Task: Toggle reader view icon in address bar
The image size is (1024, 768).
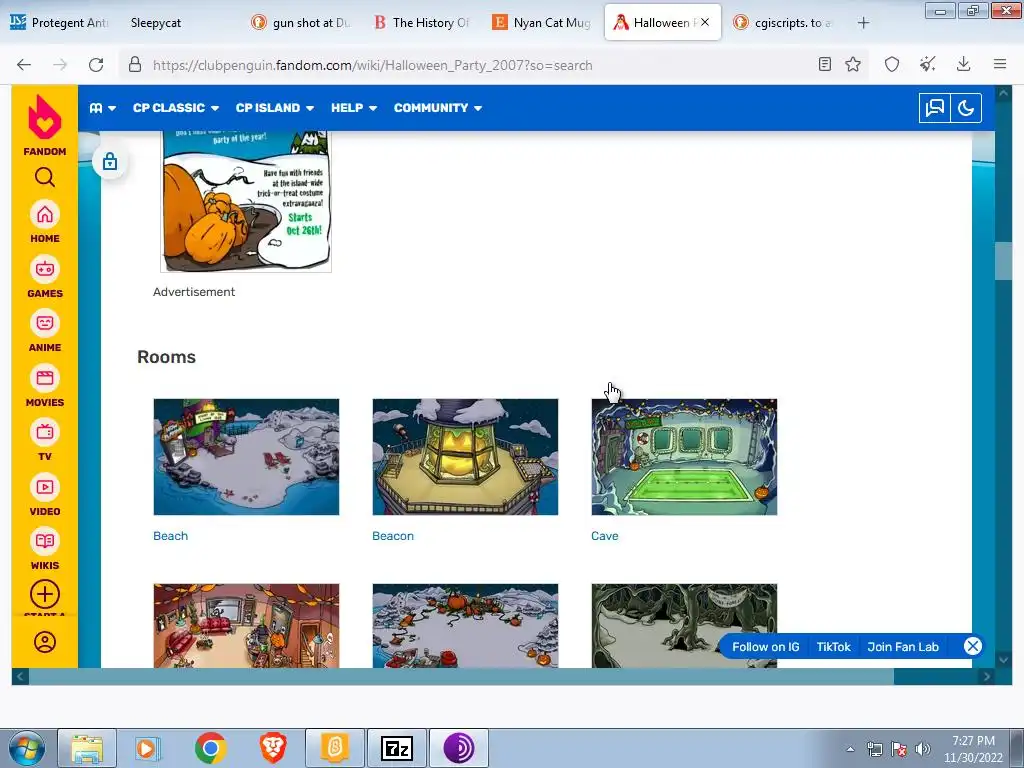Action: 825,64
